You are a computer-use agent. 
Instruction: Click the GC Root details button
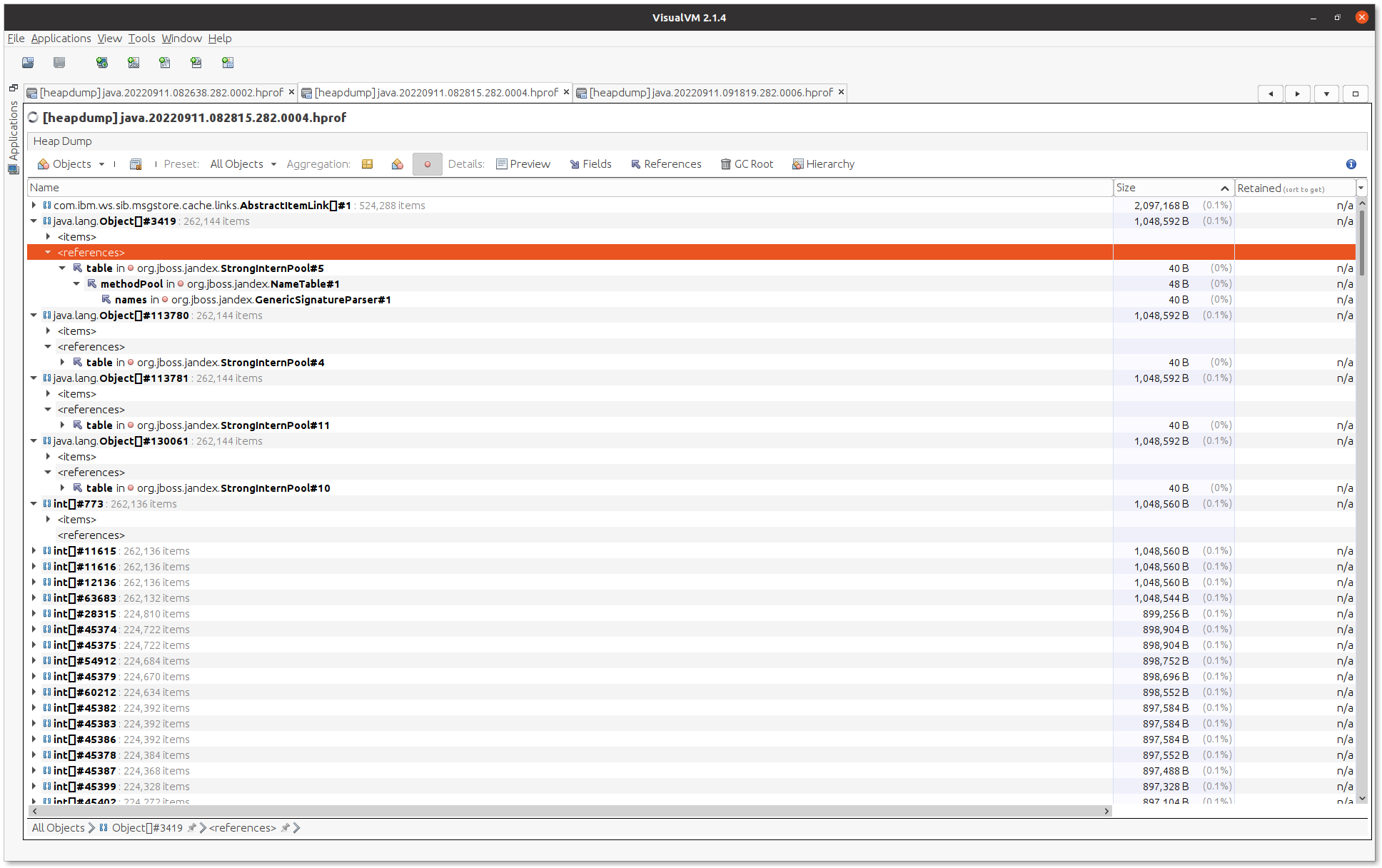tap(747, 164)
